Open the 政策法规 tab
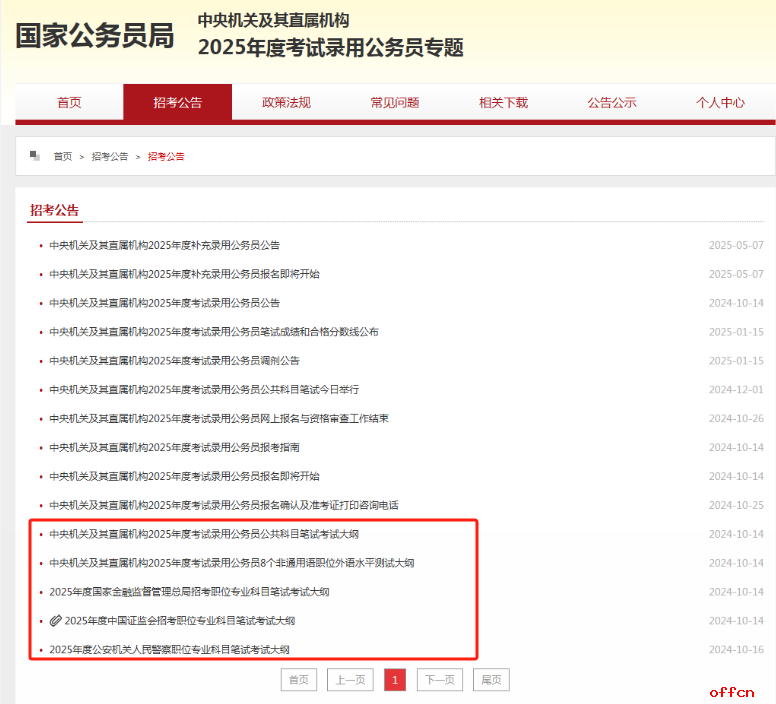This screenshot has height=704, width=776. [286, 102]
